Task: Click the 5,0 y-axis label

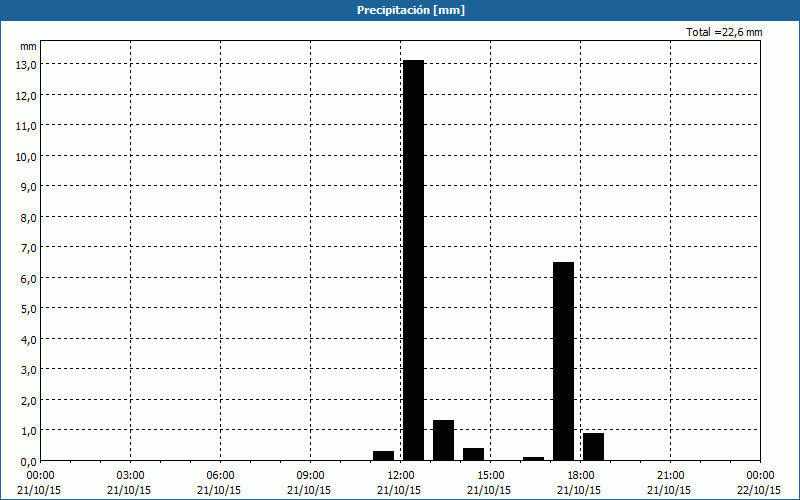Action: 29,309
